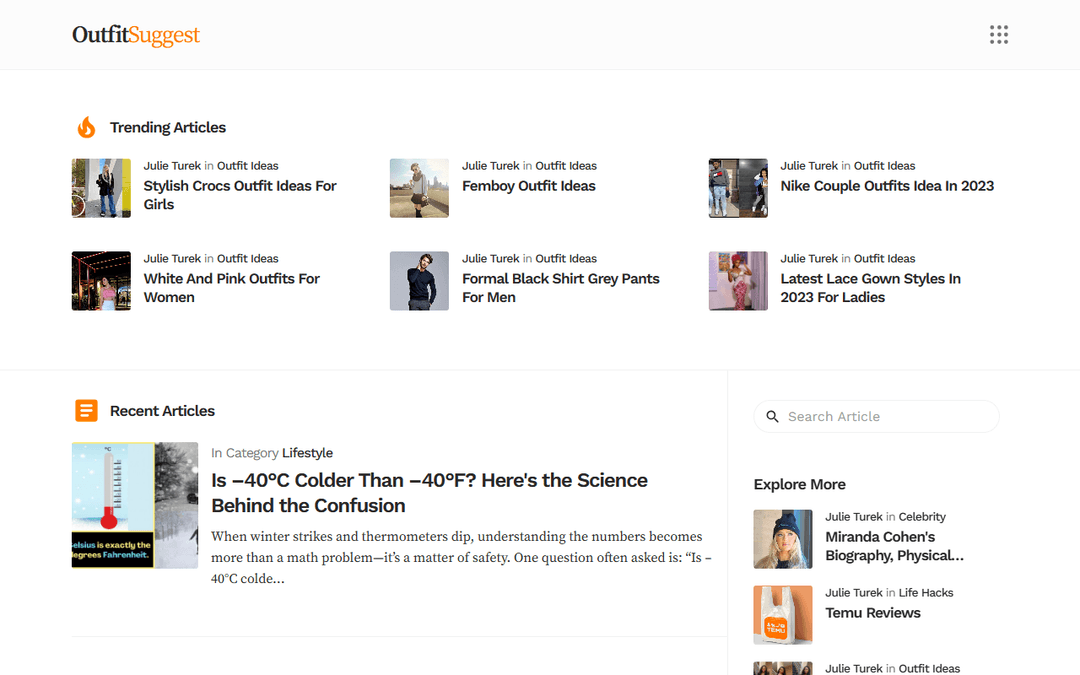Viewport: 1080px width, 675px height.
Task: Open the Lifestyle category link
Action: tap(307, 453)
